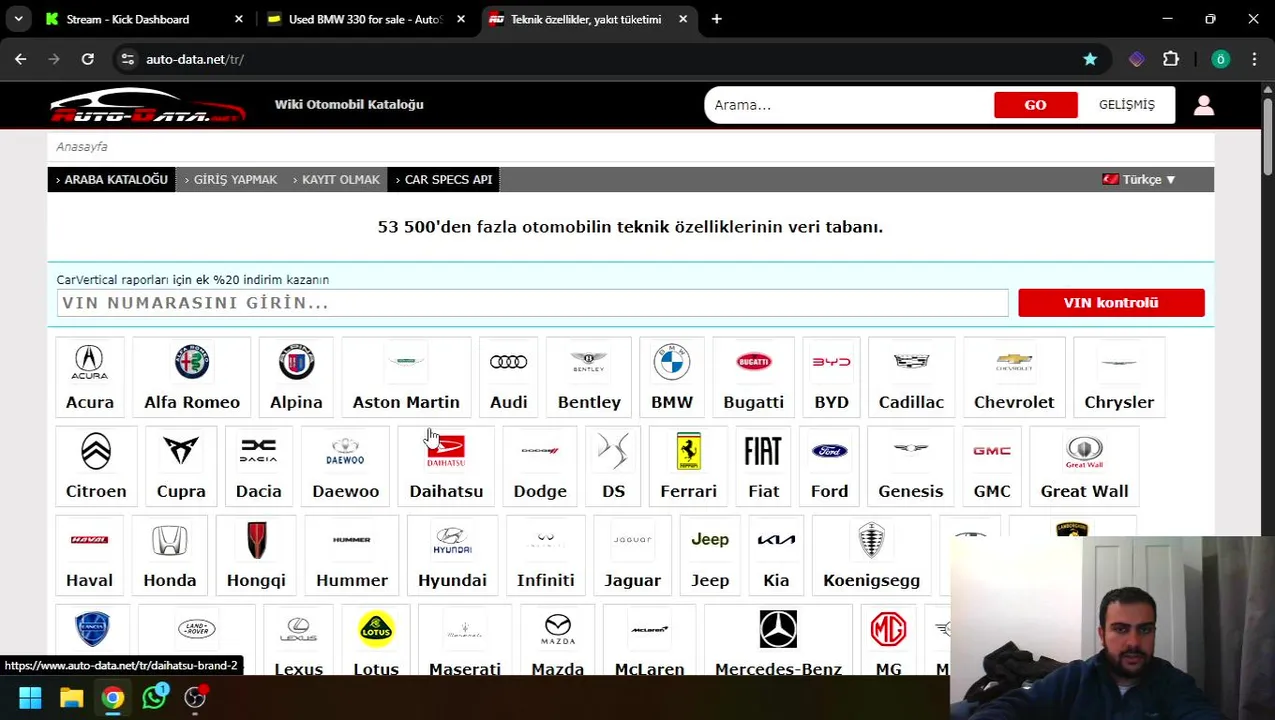Click the page vertical scrollbar thumb
Screen dimensions: 1275x720
click(x=1268, y=134)
